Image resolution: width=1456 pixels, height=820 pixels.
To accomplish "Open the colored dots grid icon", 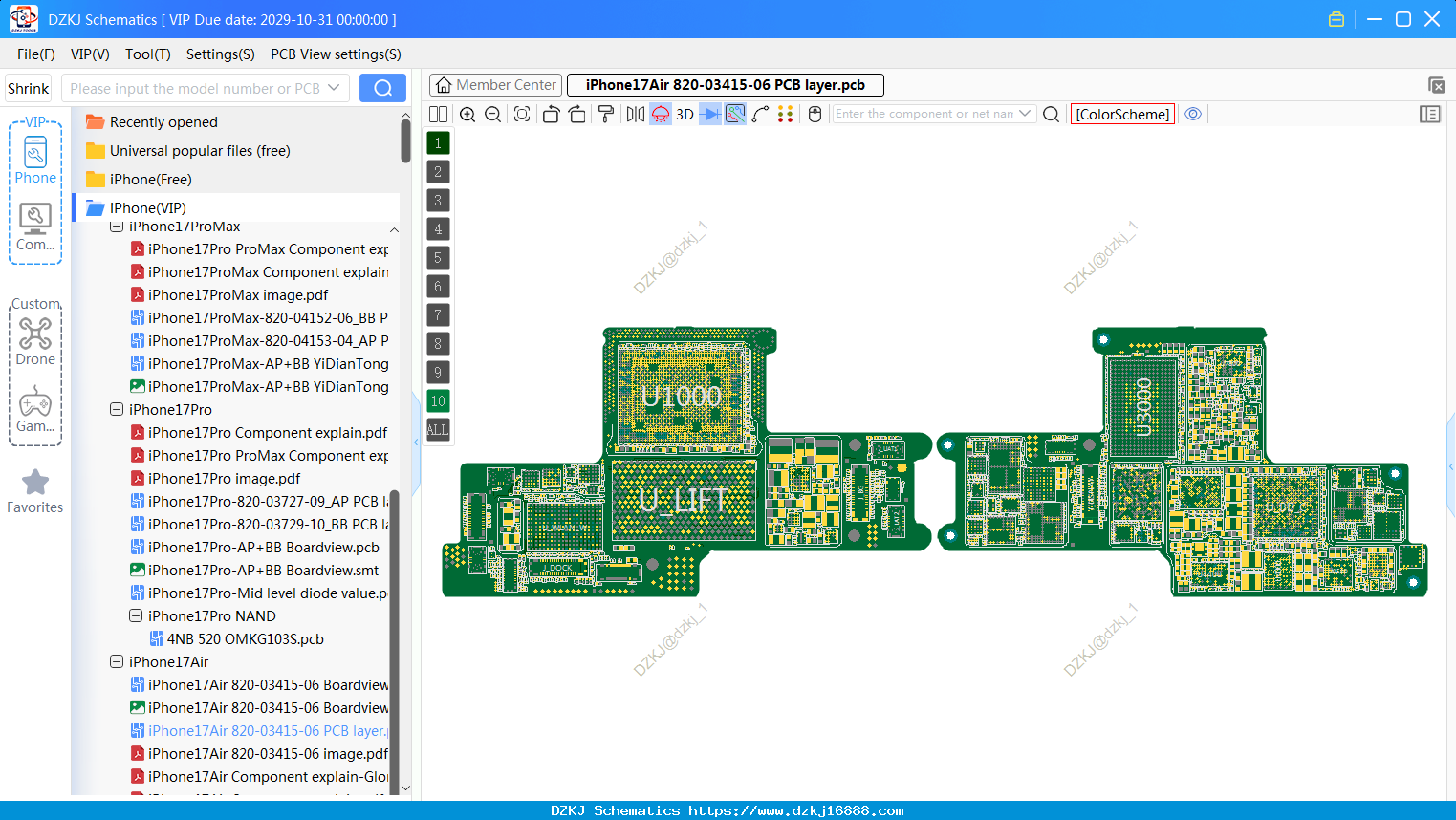I will click(786, 114).
